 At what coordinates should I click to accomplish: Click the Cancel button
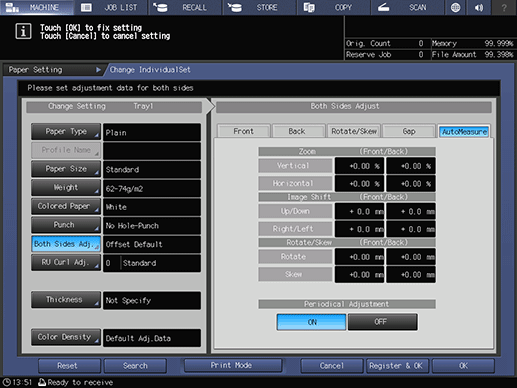[x=332, y=366]
